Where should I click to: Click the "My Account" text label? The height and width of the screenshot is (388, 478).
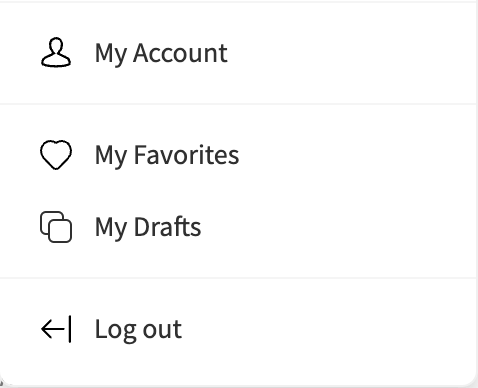click(161, 54)
